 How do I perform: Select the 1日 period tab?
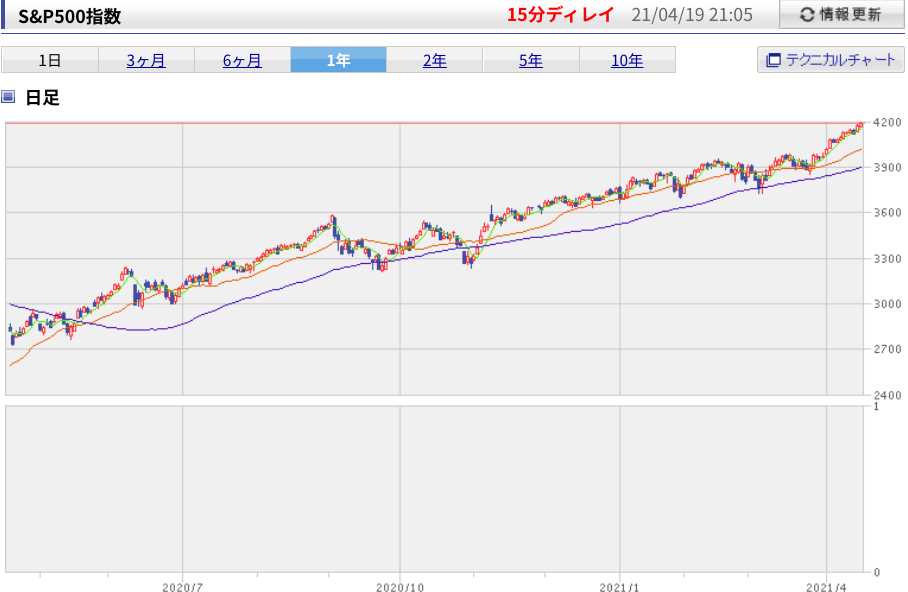point(50,60)
